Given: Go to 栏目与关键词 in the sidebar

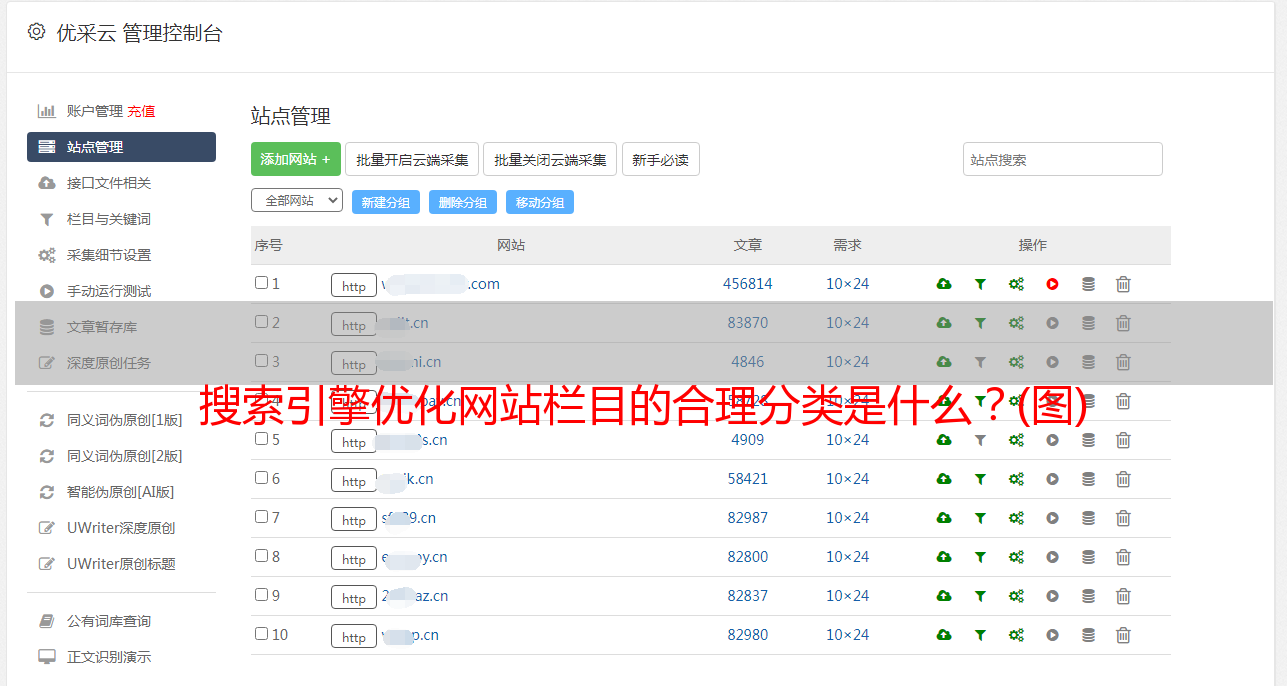Looking at the screenshot, I should pyautogui.click(x=109, y=219).
